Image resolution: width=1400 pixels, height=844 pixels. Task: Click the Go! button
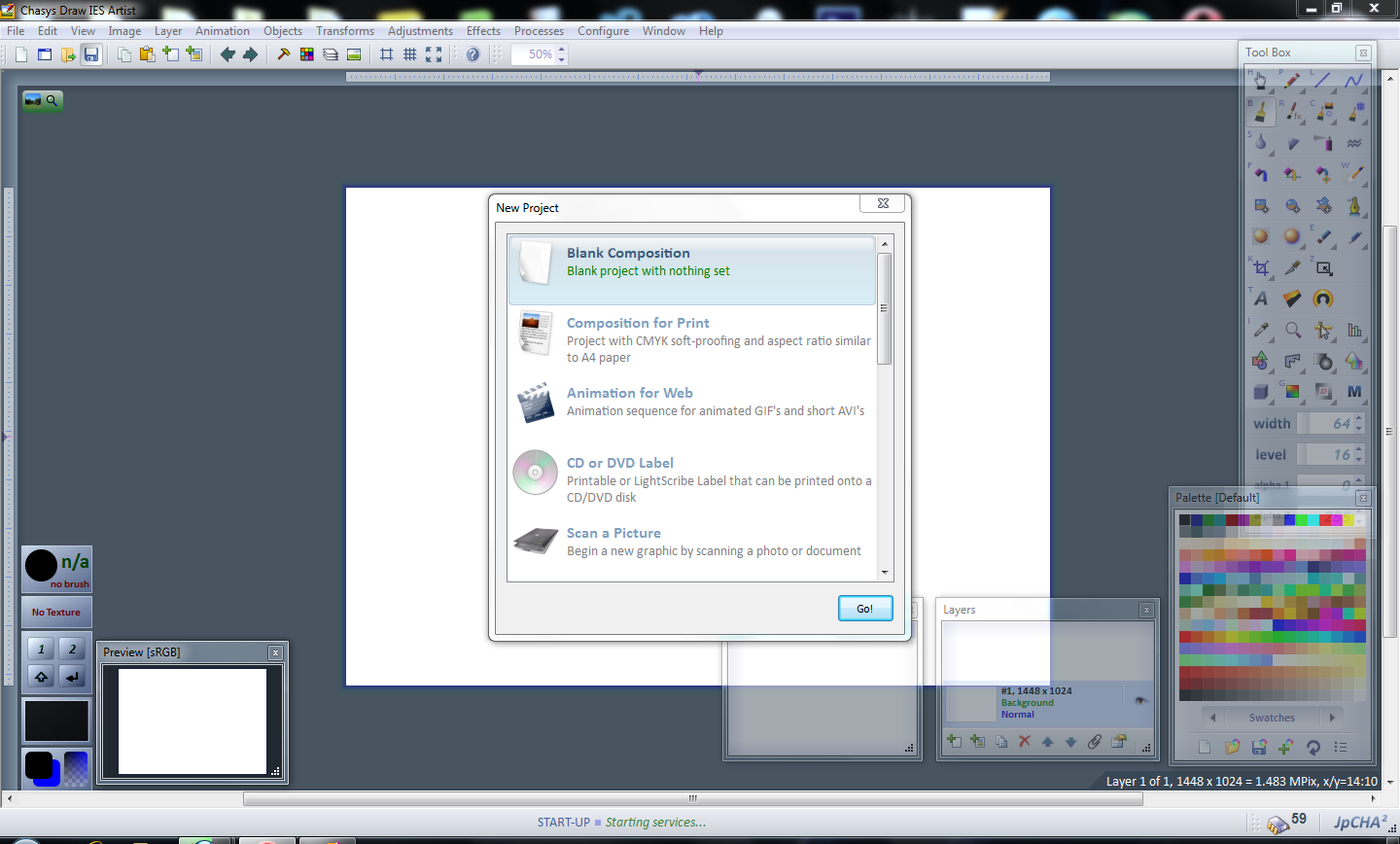click(x=865, y=608)
